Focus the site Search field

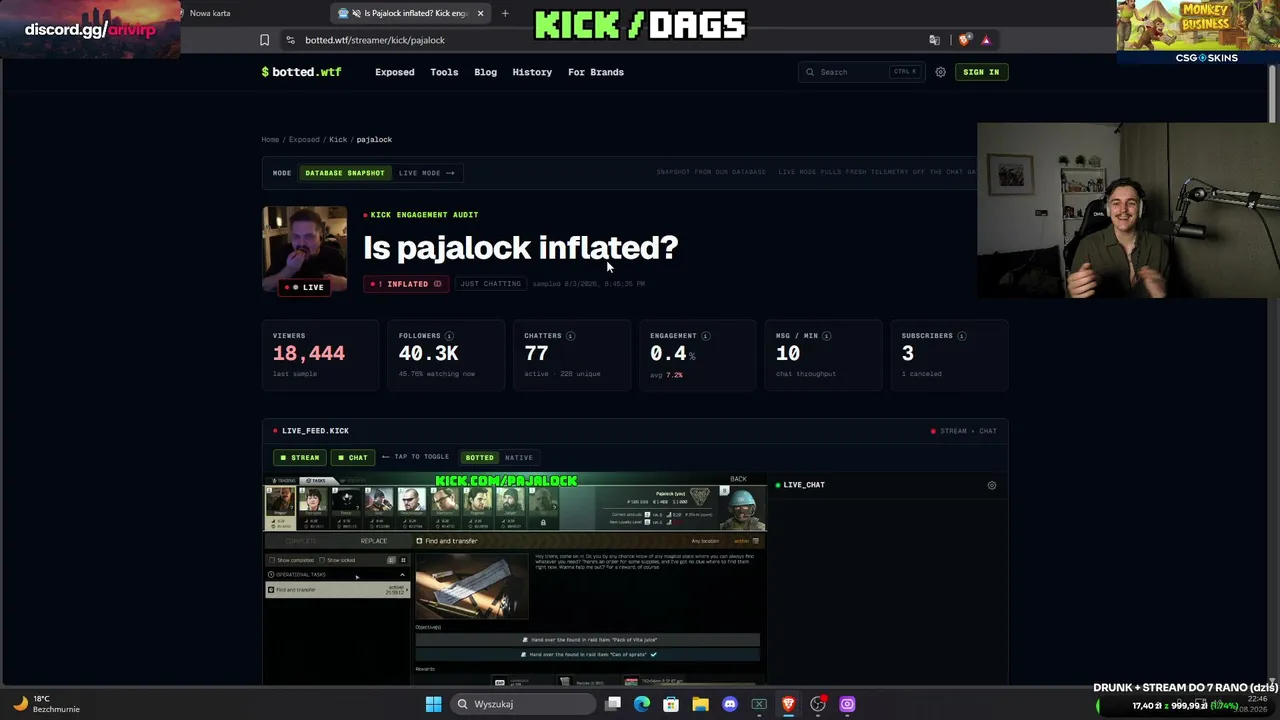pyautogui.click(x=863, y=72)
